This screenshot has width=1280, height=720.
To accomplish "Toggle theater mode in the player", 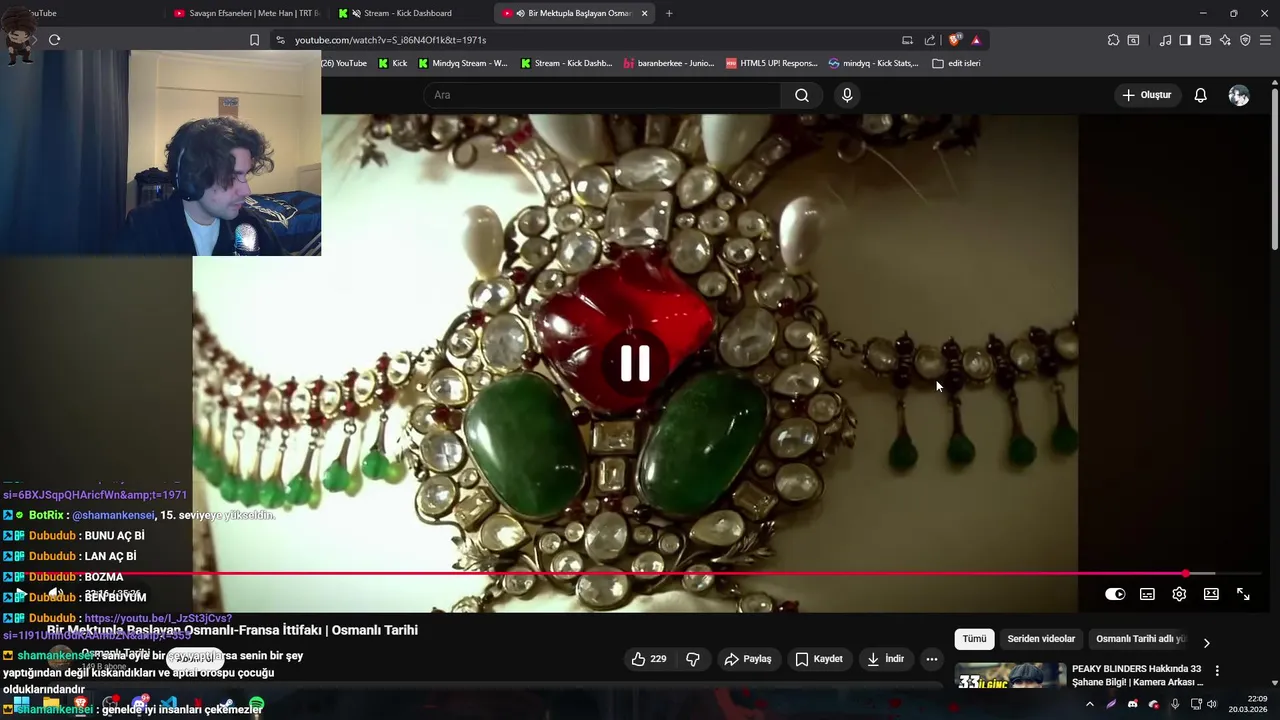I will [x=1211, y=594].
